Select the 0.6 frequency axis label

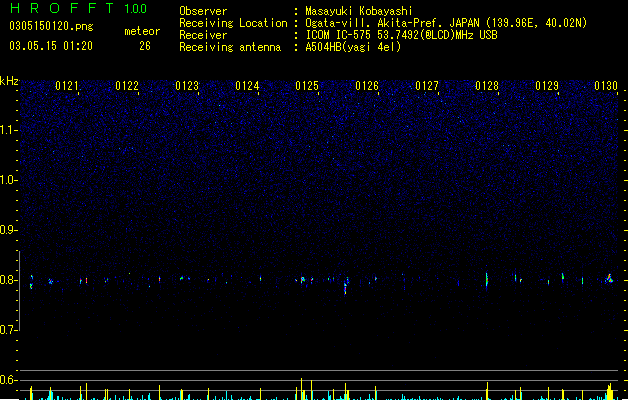8,380
